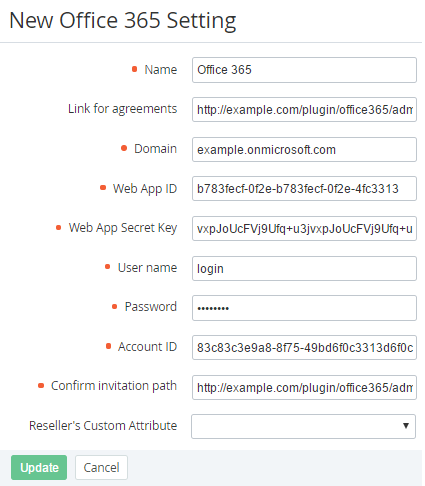Click the New Office 365 Setting heading
The width and height of the screenshot is (425, 486).
click(123, 21)
